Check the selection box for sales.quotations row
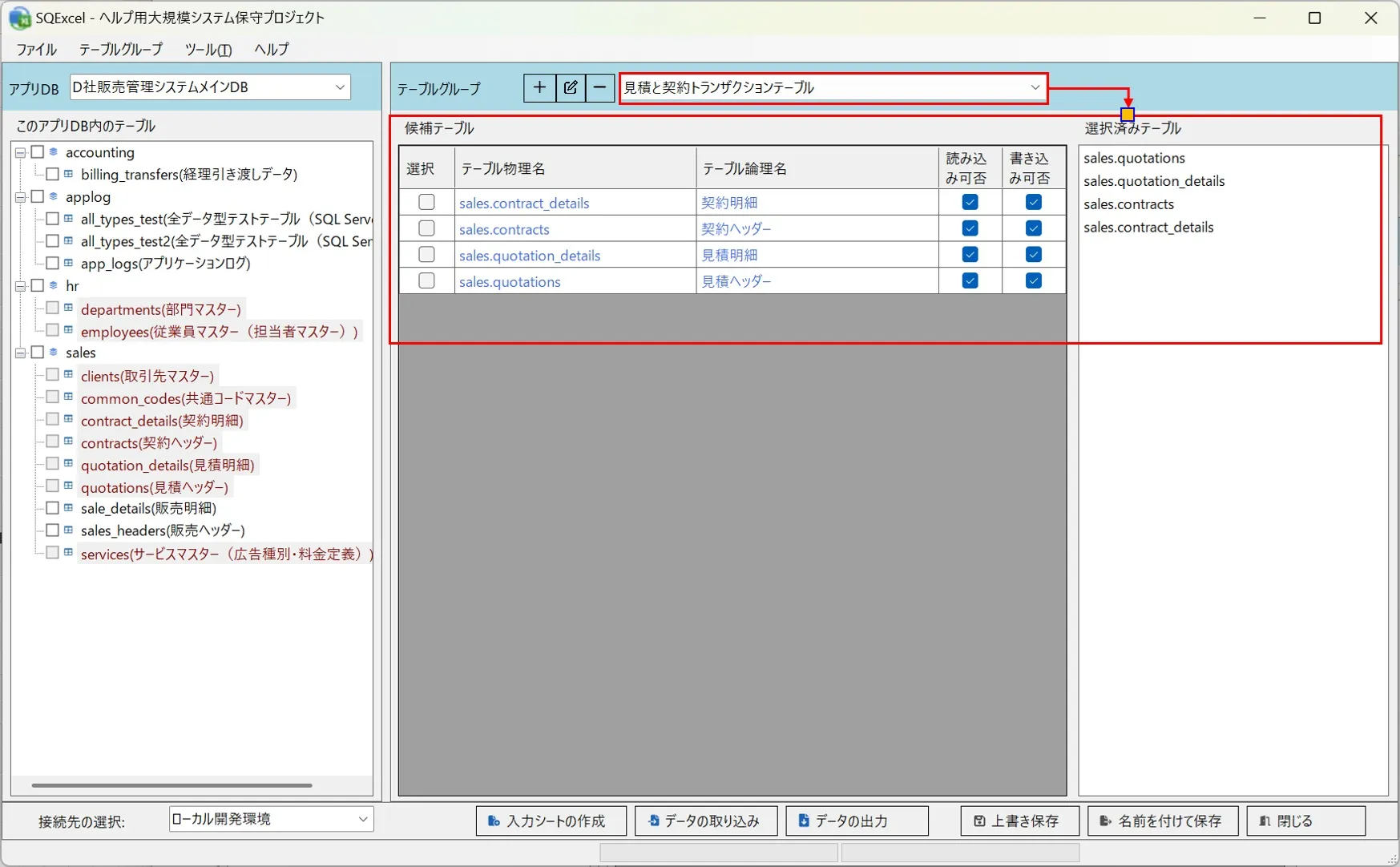The width and height of the screenshot is (1400, 867). click(426, 280)
